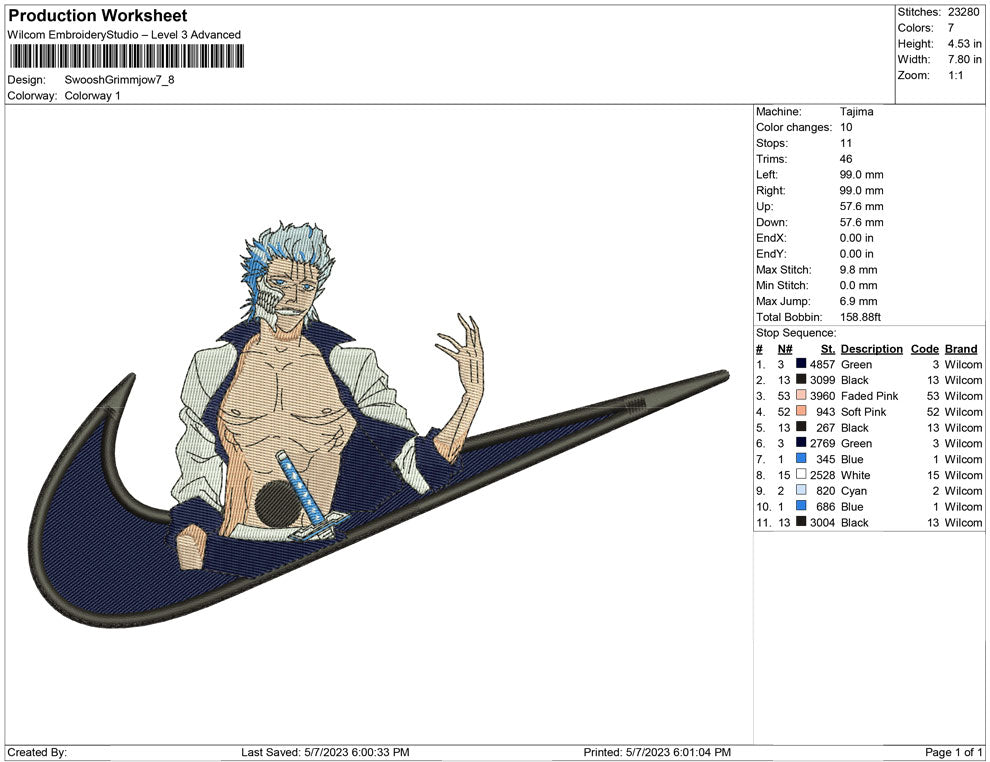
Task: Click the Total Bobbin value 158.88ft
Action: point(860,317)
